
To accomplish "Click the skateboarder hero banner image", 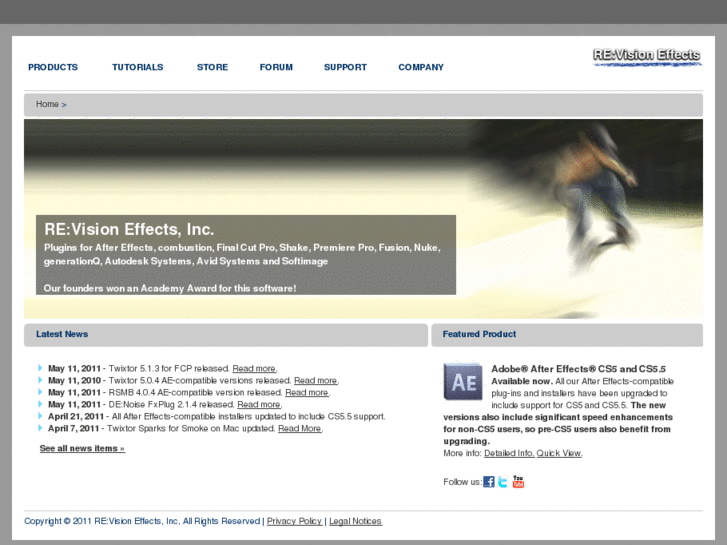I will pos(364,218).
